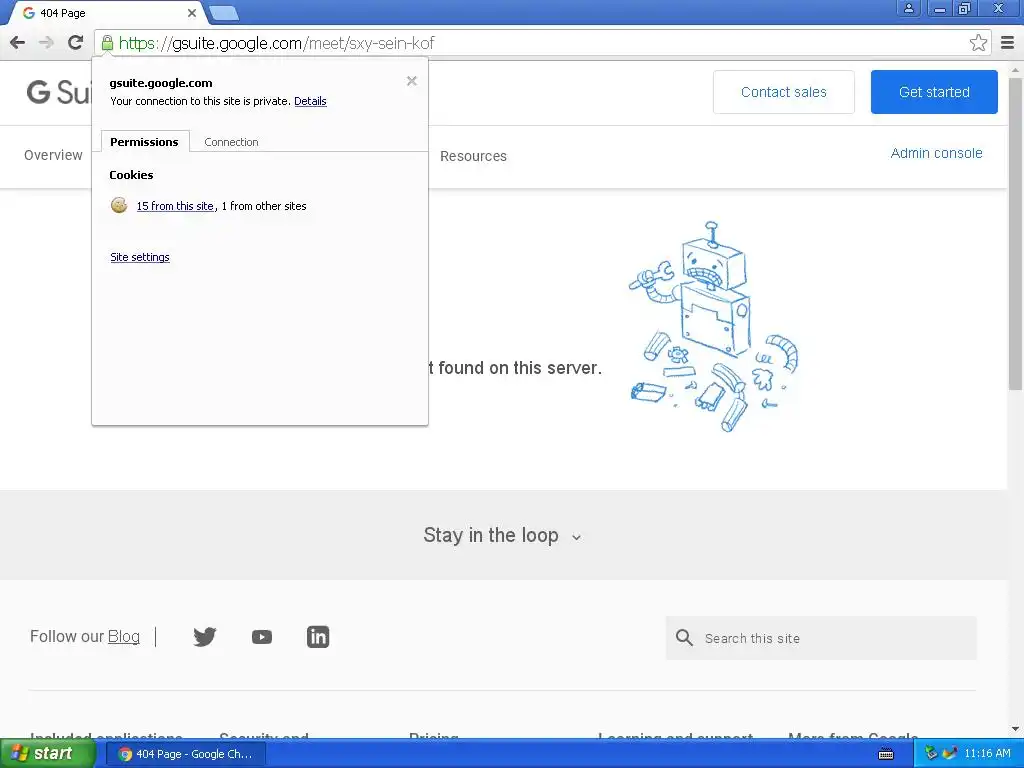Open the Twitter social icon

click(204, 637)
